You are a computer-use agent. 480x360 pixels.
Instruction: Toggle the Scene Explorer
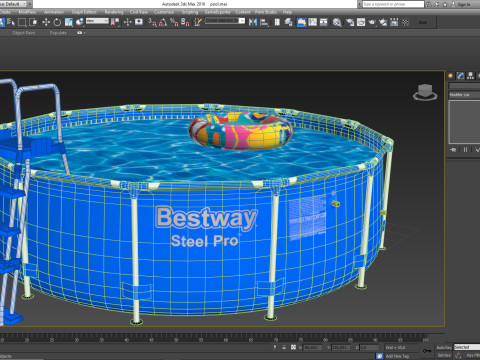coord(277,22)
